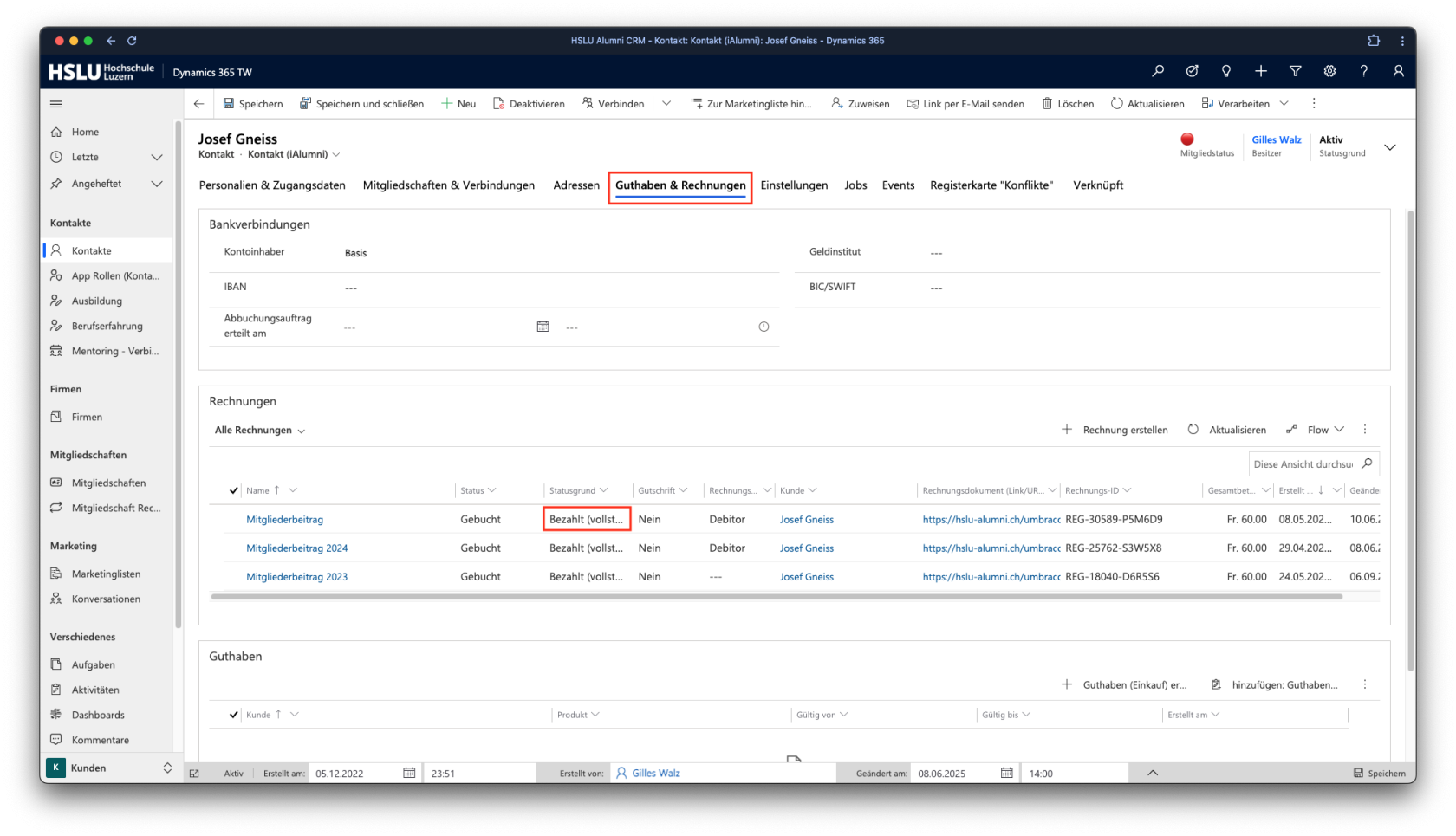Click the search magnifier icon in top bar
The image size is (1456, 836).
[x=1158, y=72]
